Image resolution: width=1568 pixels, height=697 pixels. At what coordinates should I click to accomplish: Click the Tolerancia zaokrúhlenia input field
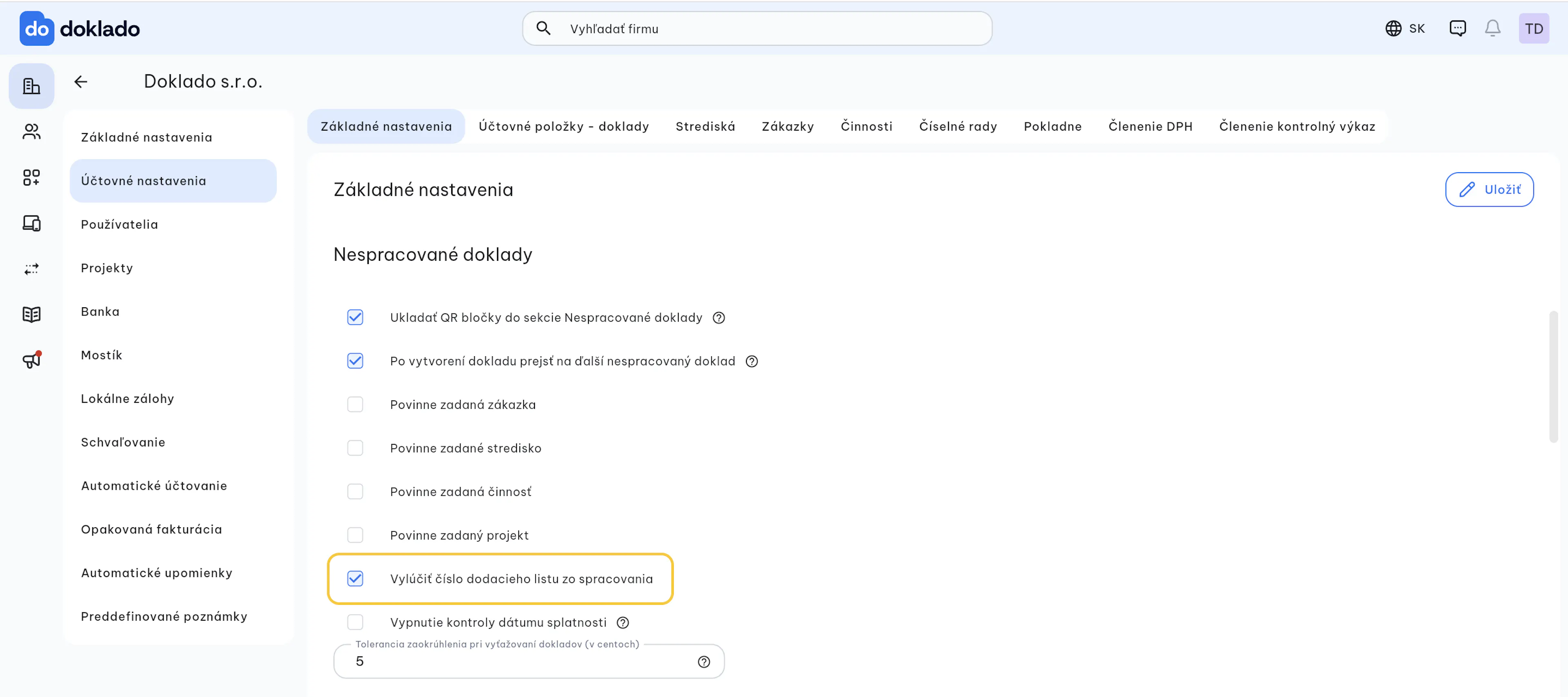(528, 662)
